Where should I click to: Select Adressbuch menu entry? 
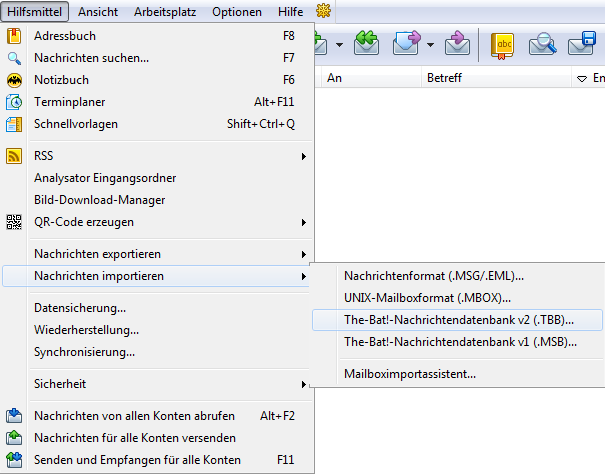(157, 36)
